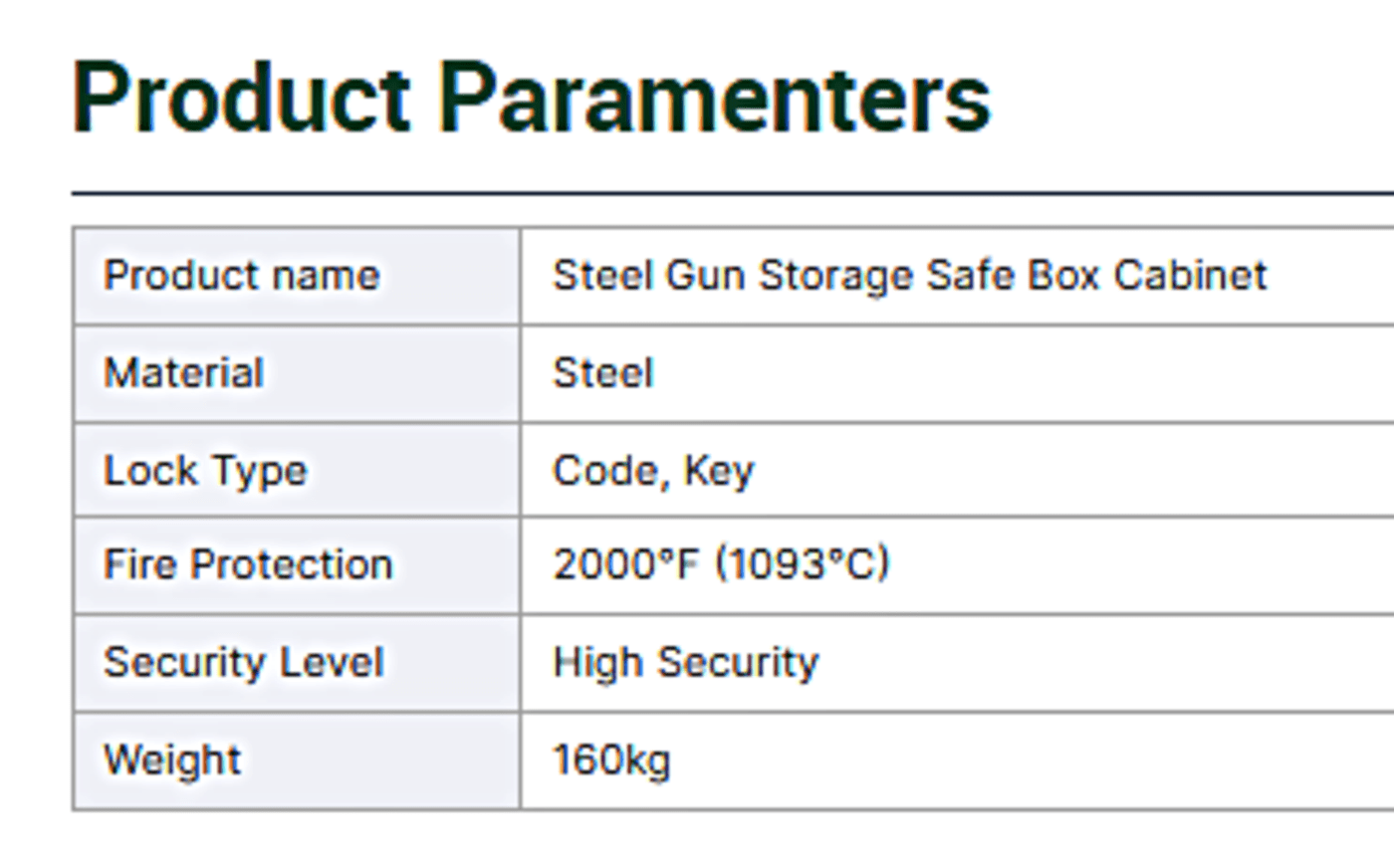Click the "Steel" value in the Material row
Viewport: 1394px width, 868px height.
pos(602,373)
